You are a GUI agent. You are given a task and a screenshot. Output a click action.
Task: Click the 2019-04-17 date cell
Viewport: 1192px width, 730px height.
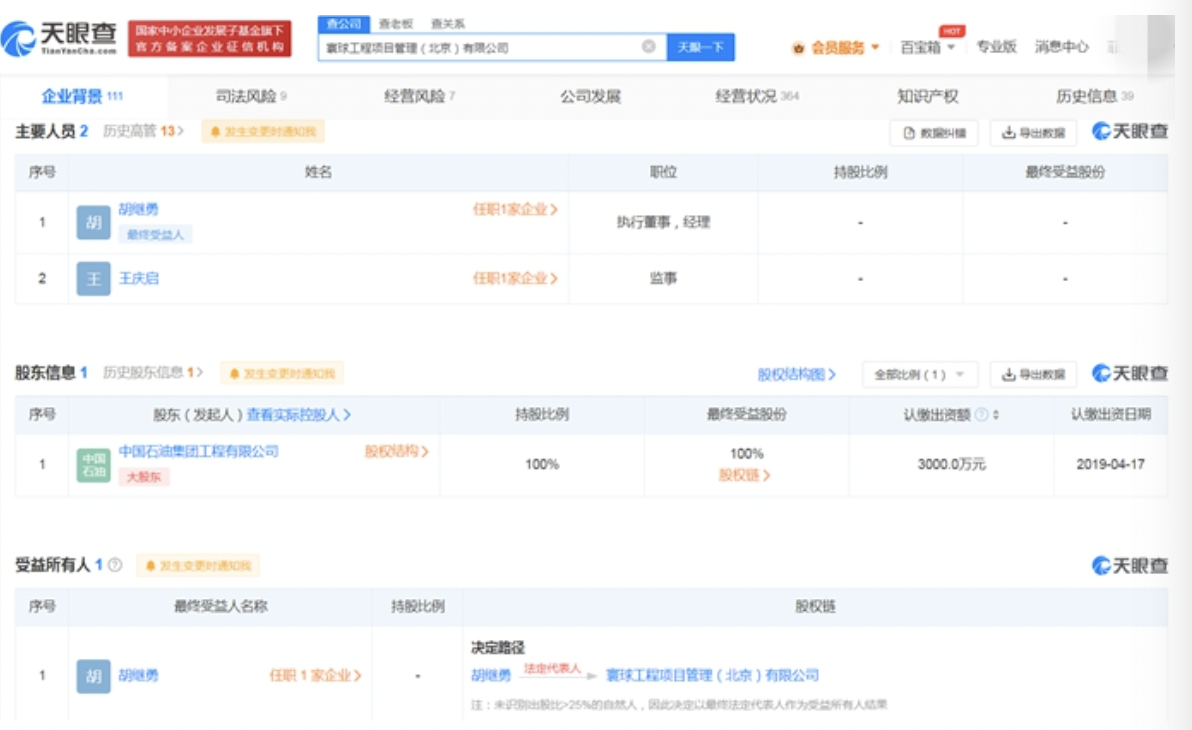coord(1110,464)
